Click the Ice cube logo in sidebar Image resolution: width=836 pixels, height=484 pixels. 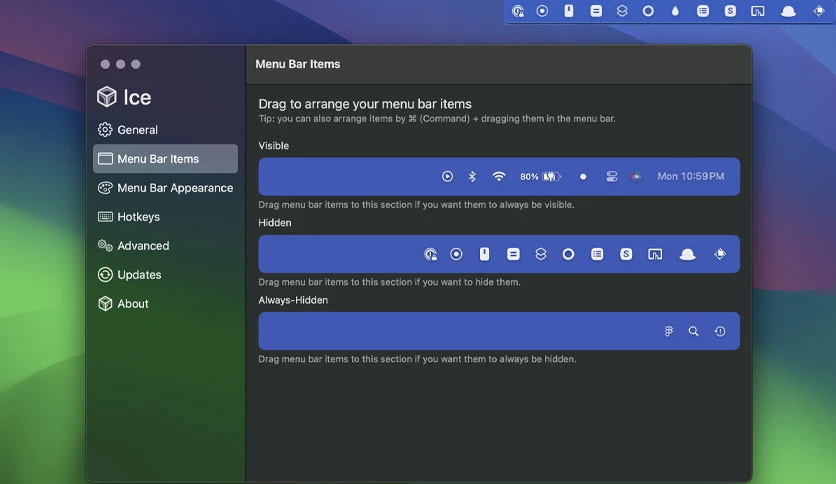(x=107, y=96)
